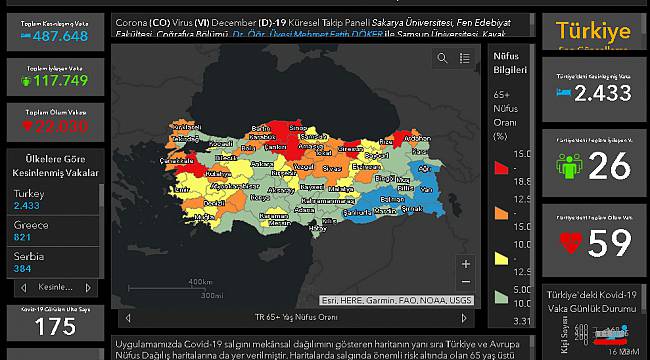Click the bed icon next to 487.648
Screen dimensions: 650x360
(x=26, y=36)
